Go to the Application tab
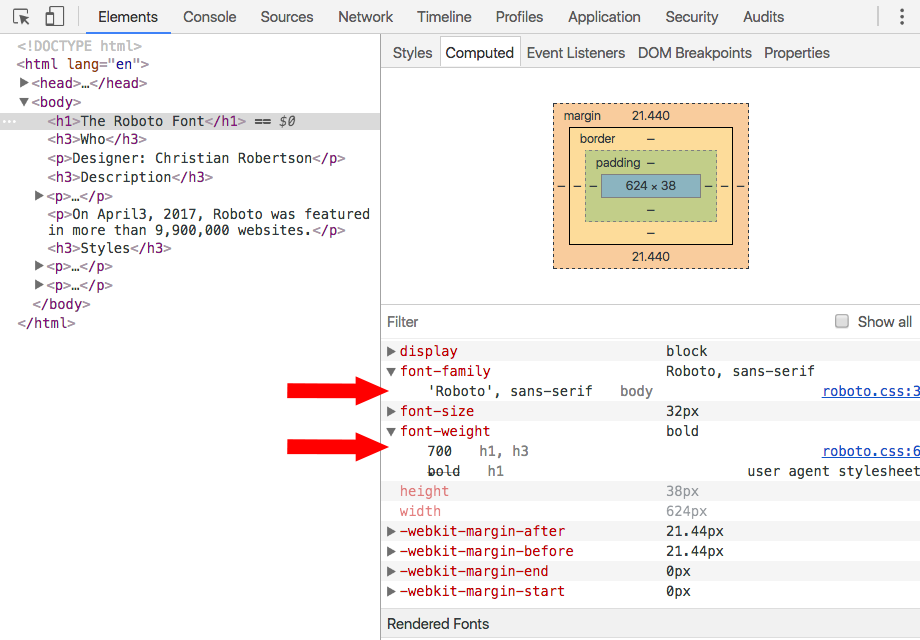920x640 pixels. (604, 17)
